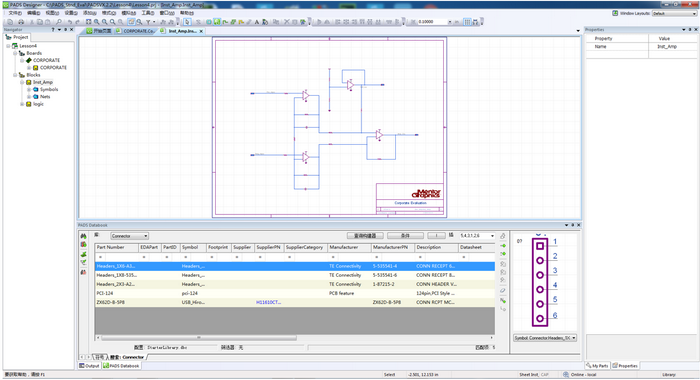
Task: Click the Add Part (DataBook) teal icon
Action: pos(208,22)
